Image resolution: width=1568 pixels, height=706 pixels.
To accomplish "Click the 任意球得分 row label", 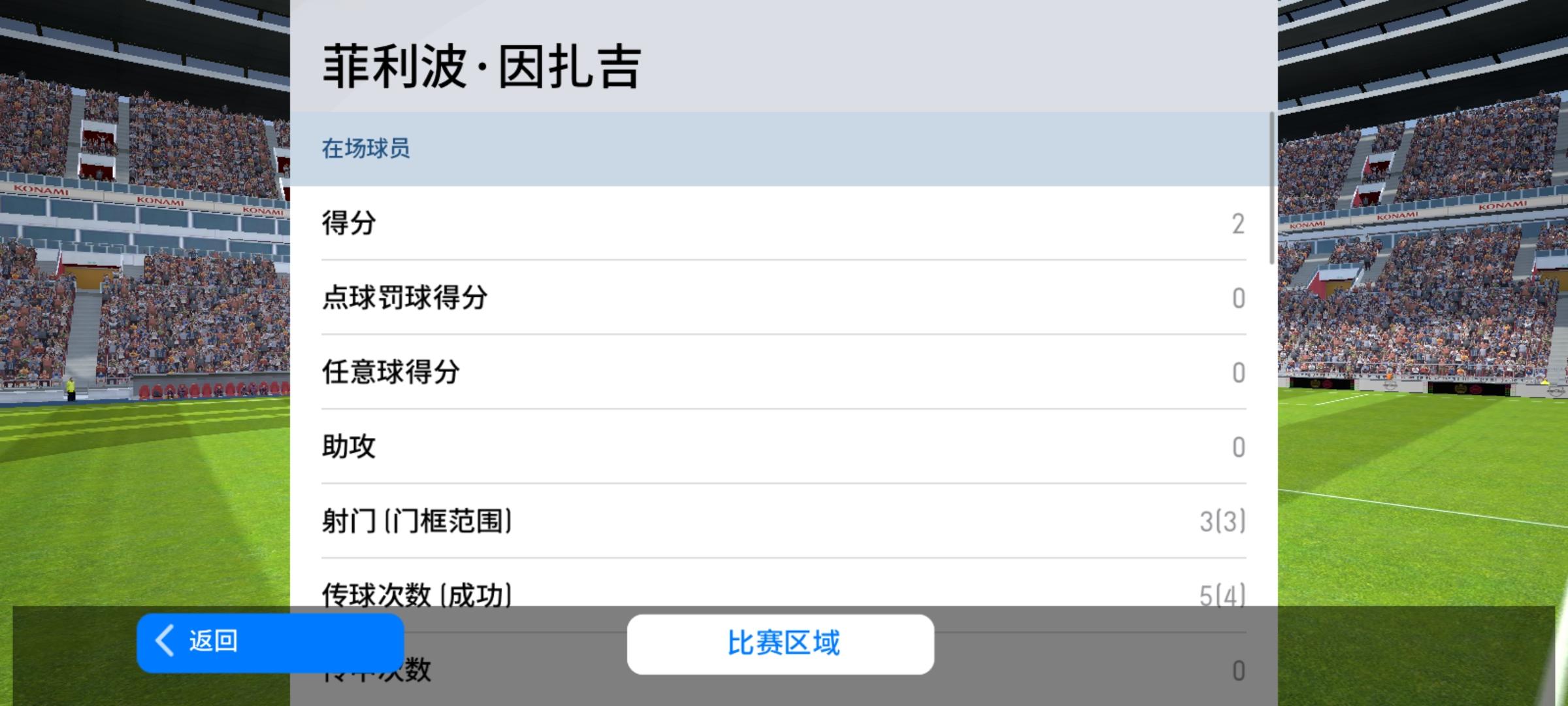I will click(x=391, y=373).
